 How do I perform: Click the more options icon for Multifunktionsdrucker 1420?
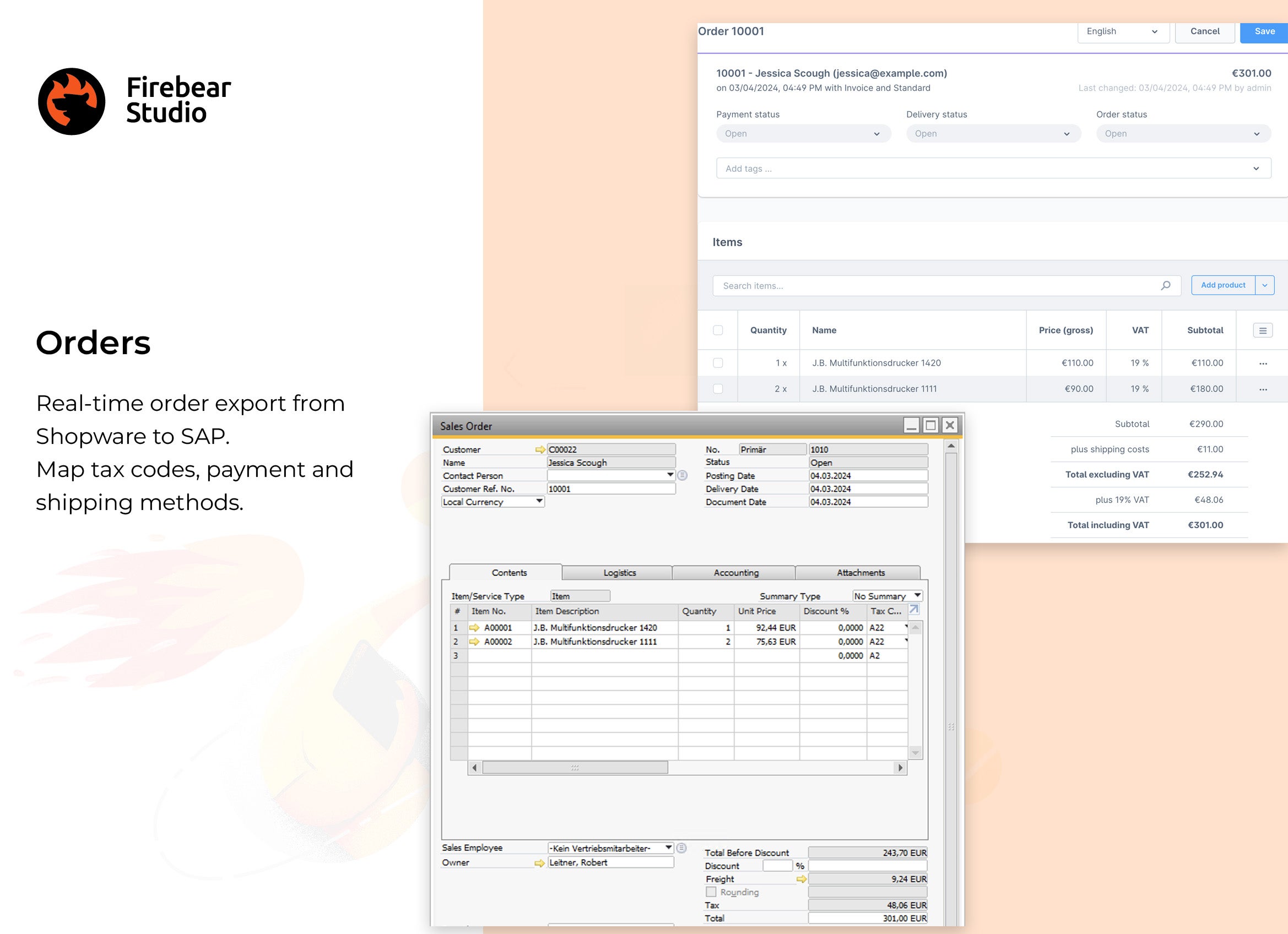click(x=1263, y=362)
